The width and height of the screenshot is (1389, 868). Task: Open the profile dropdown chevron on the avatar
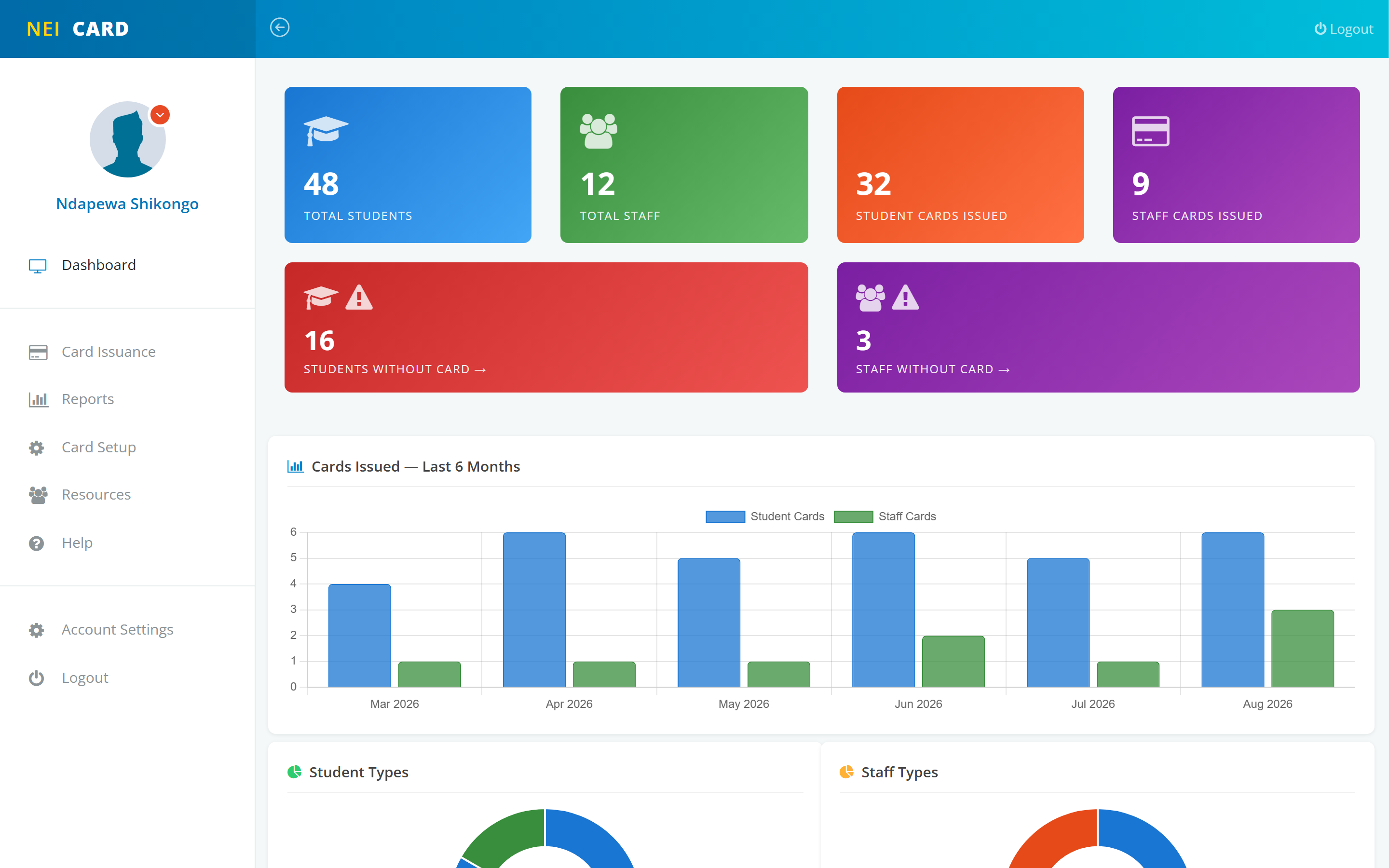(x=160, y=115)
